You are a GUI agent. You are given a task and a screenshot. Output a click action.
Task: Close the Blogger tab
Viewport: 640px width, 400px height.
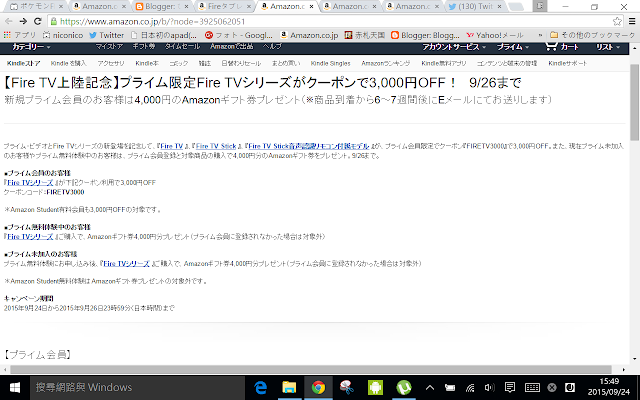pos(186,7)
